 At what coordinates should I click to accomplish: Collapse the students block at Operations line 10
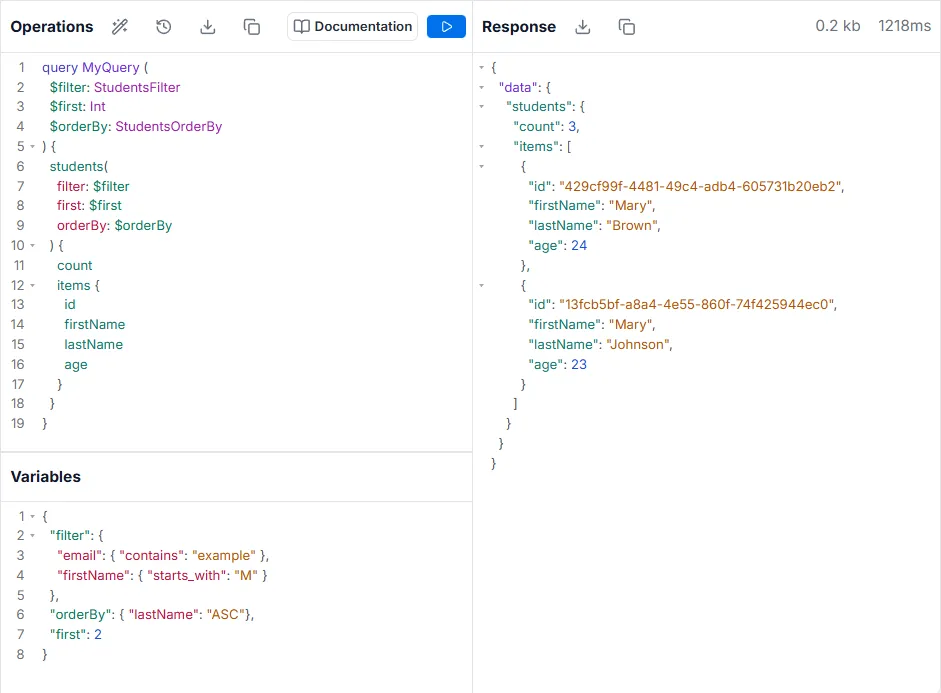[32, 246]
